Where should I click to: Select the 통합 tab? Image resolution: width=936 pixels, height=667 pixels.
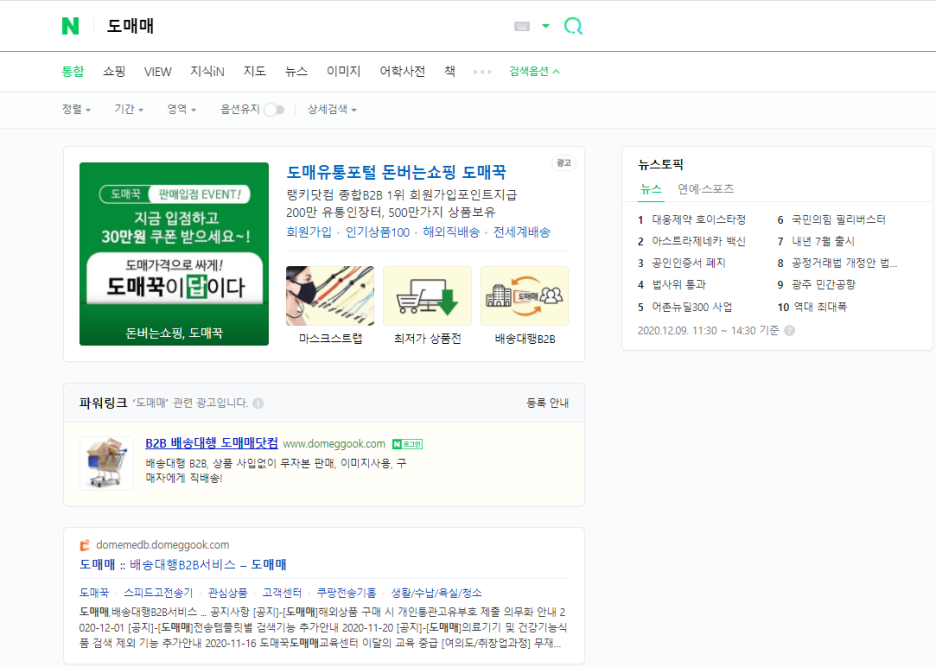click(x=73, y=72)
